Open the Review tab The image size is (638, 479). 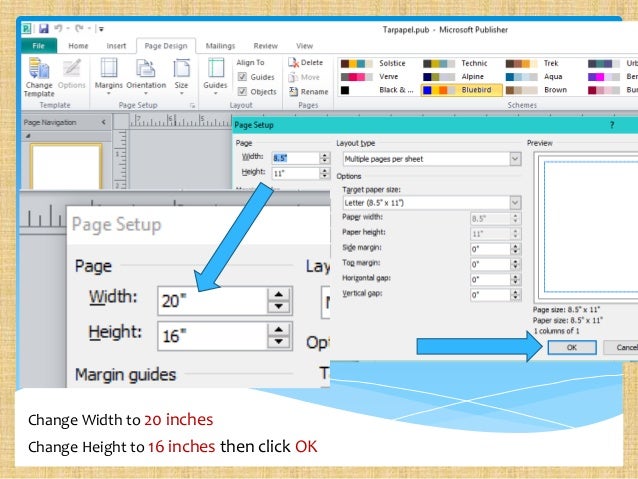[265, 46]
